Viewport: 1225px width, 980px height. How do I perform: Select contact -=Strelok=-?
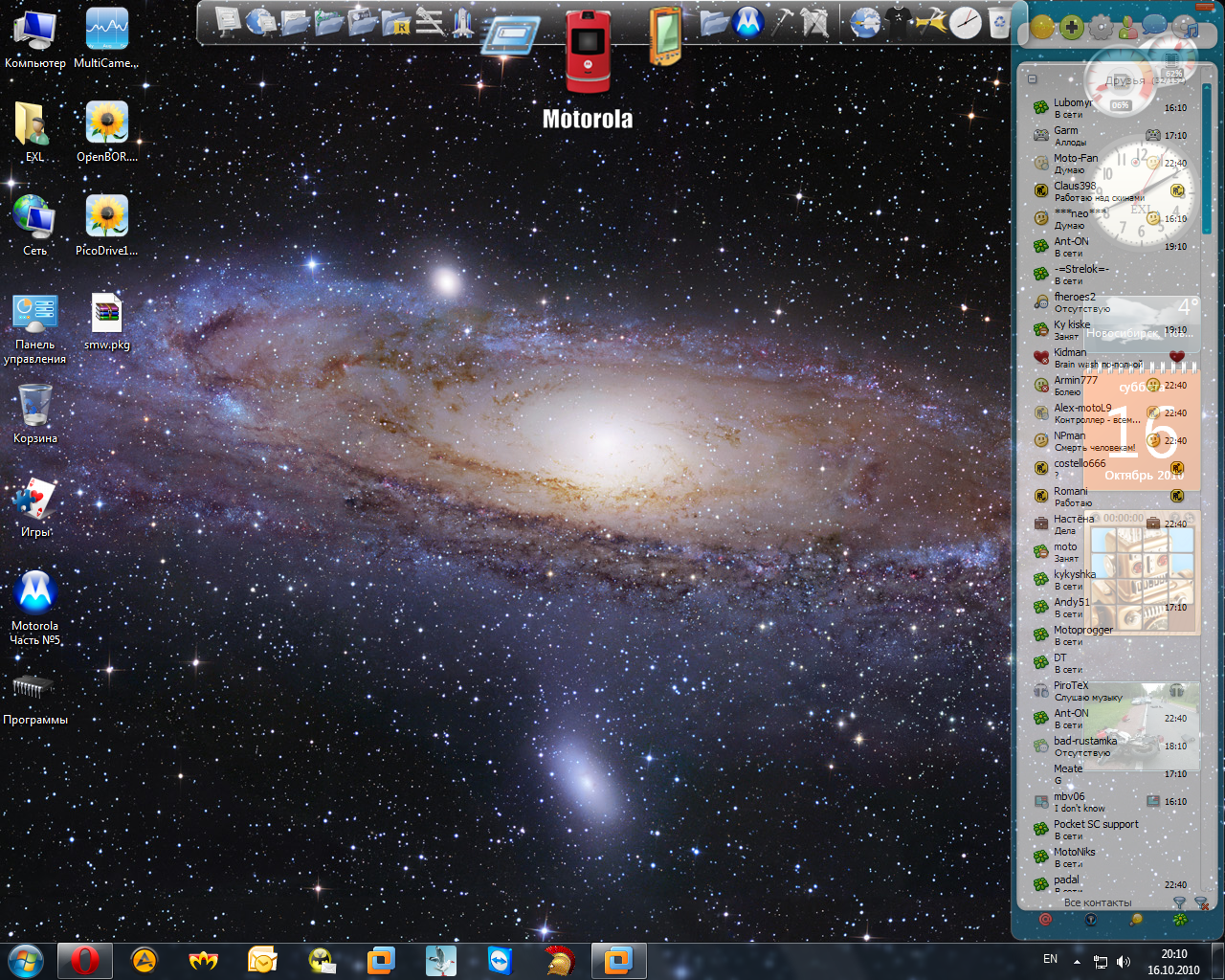pyautogui.click(x=1110, y=275)
